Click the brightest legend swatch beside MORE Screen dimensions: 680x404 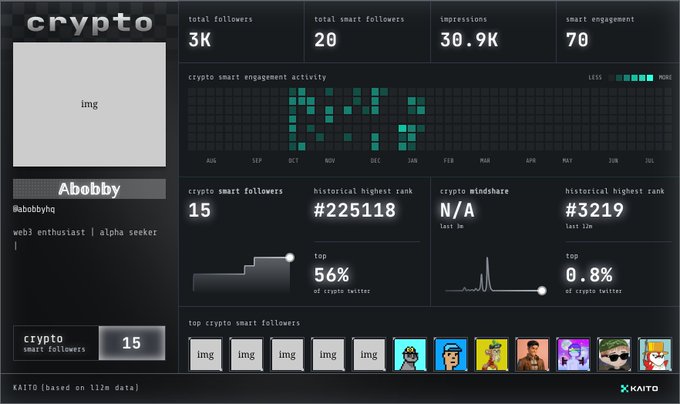[650, 78]
